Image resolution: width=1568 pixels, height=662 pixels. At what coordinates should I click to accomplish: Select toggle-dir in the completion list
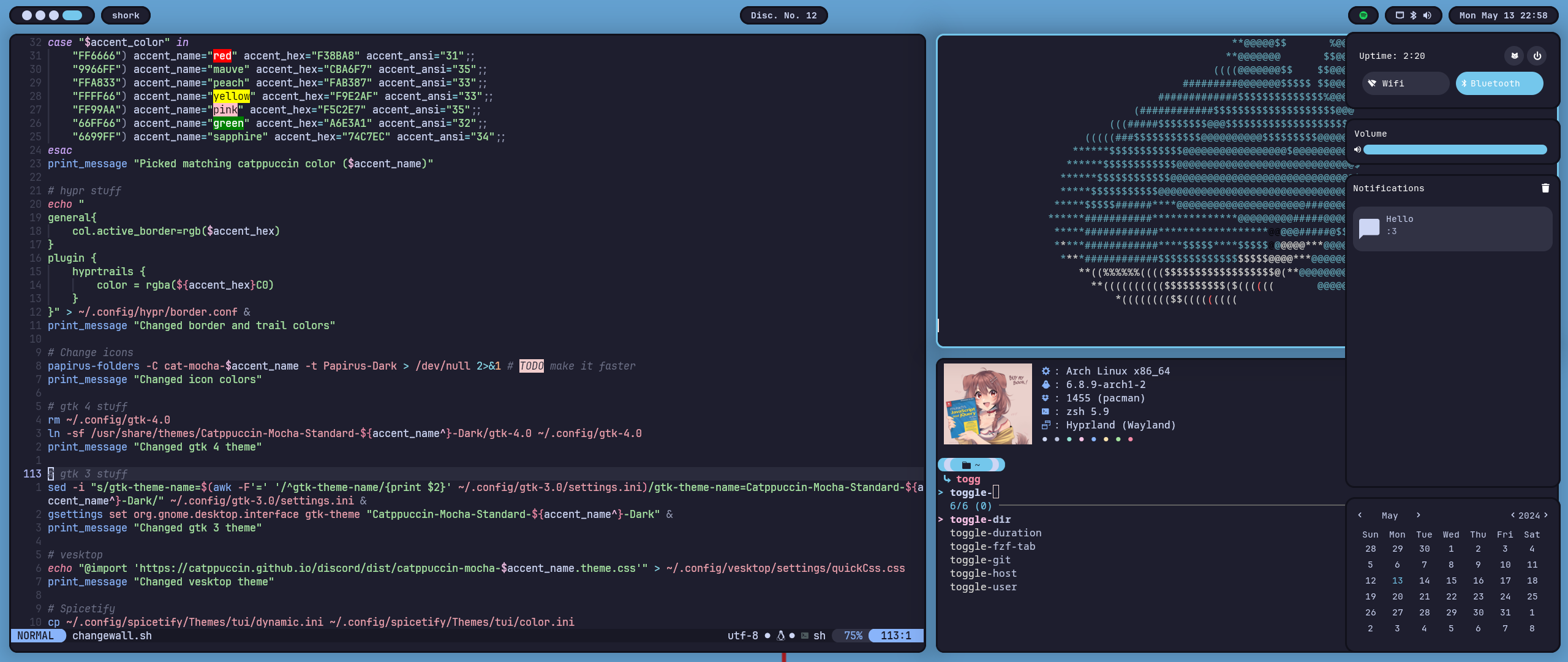pos(980,519)
